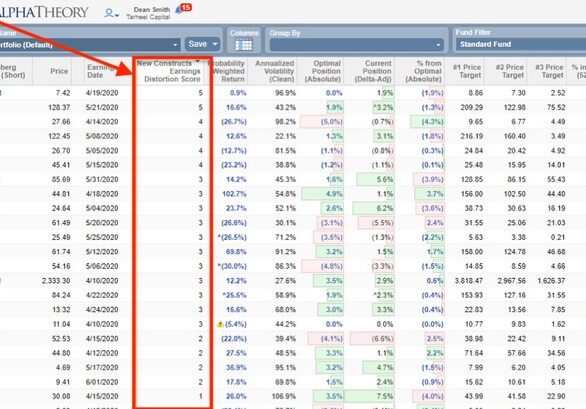Open the Portfolio (Default) view dropdown
Viewport: 586px width, 409px height.
point(89,45)
